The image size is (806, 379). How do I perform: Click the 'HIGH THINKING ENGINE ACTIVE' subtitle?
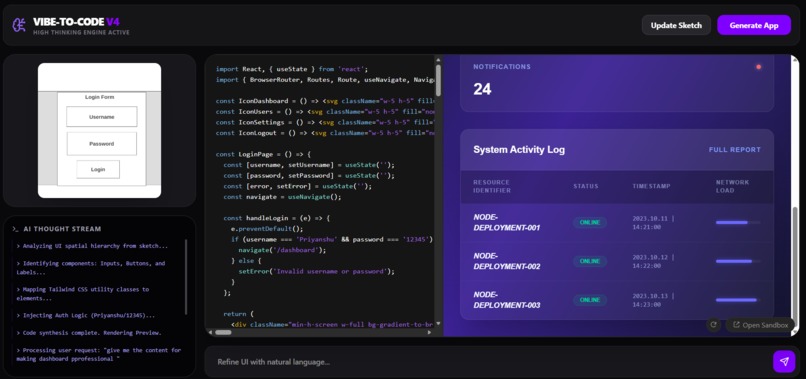pyautogui.click(x=81, y=32)
